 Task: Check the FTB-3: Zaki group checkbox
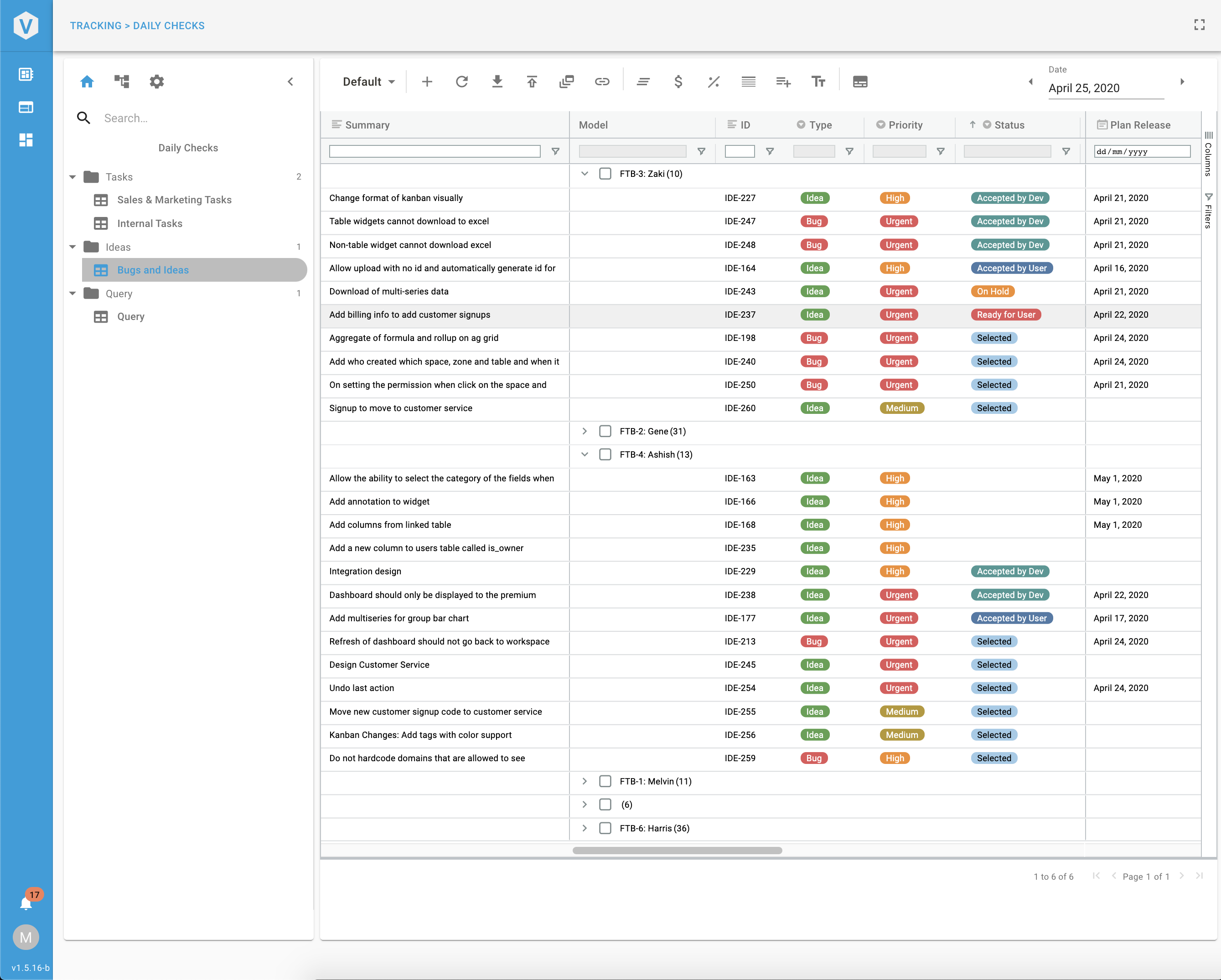[x=605, y=174]
